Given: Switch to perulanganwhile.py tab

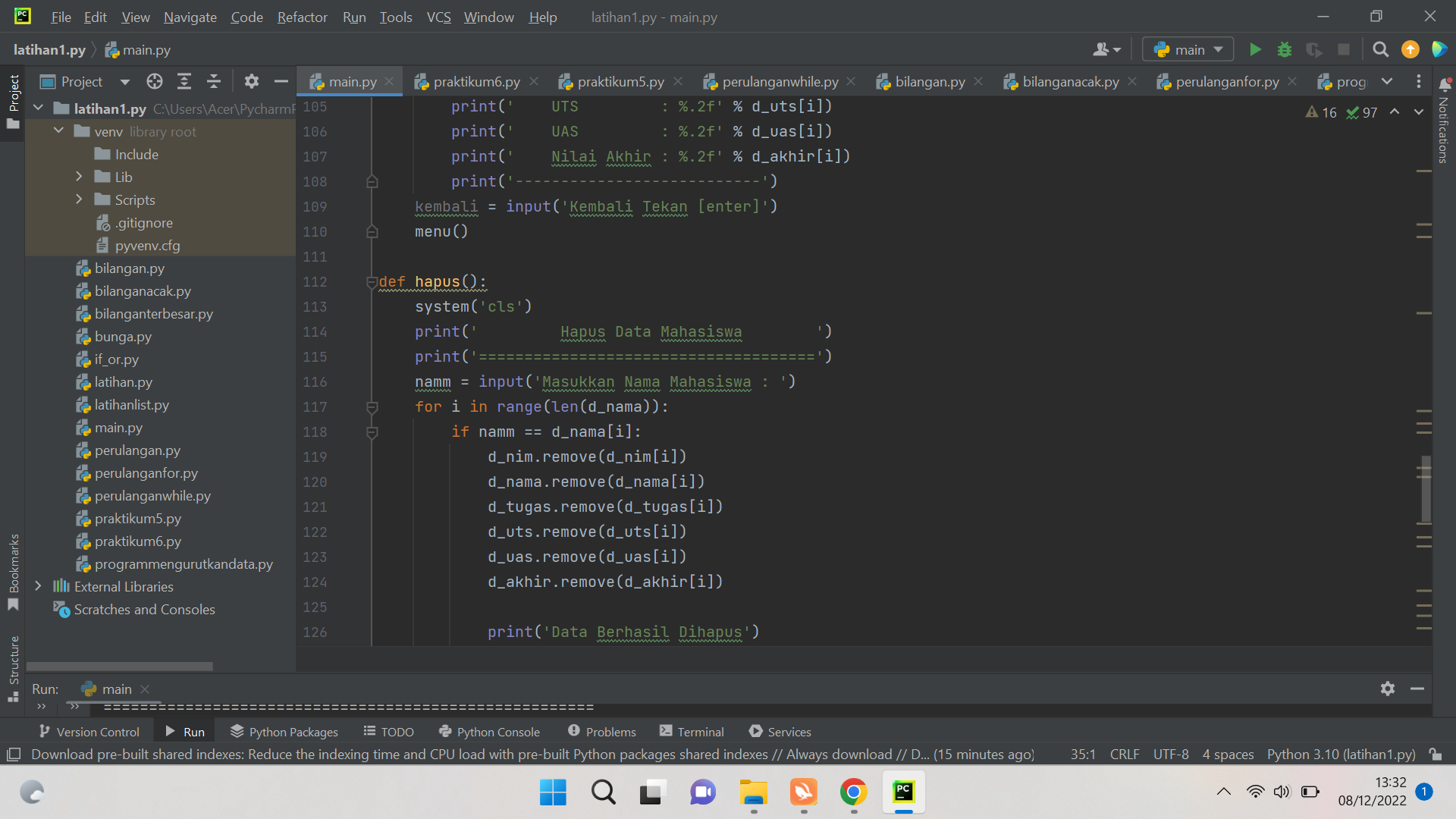Looking at the screenshot, I should coord(780,82).
